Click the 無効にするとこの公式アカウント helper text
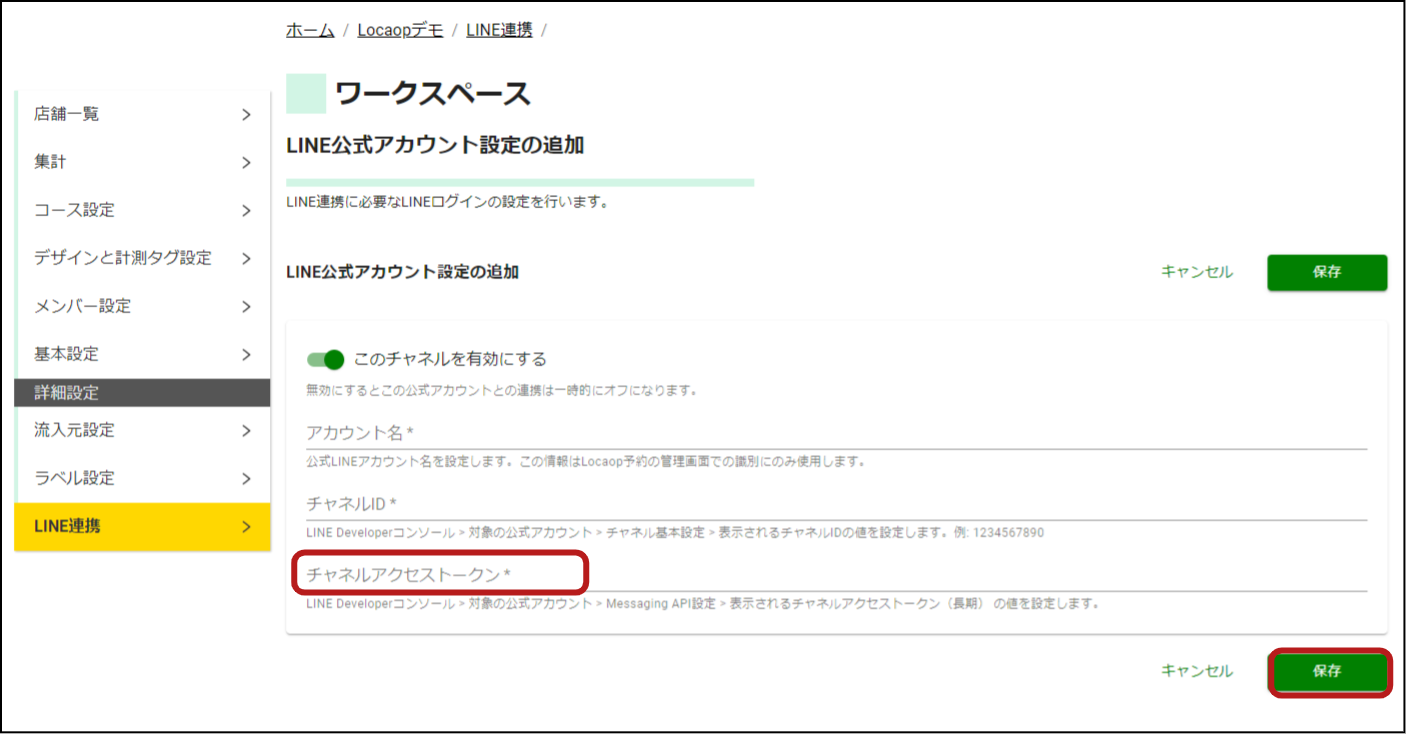1406x734 pixels. tap(501, 390)
